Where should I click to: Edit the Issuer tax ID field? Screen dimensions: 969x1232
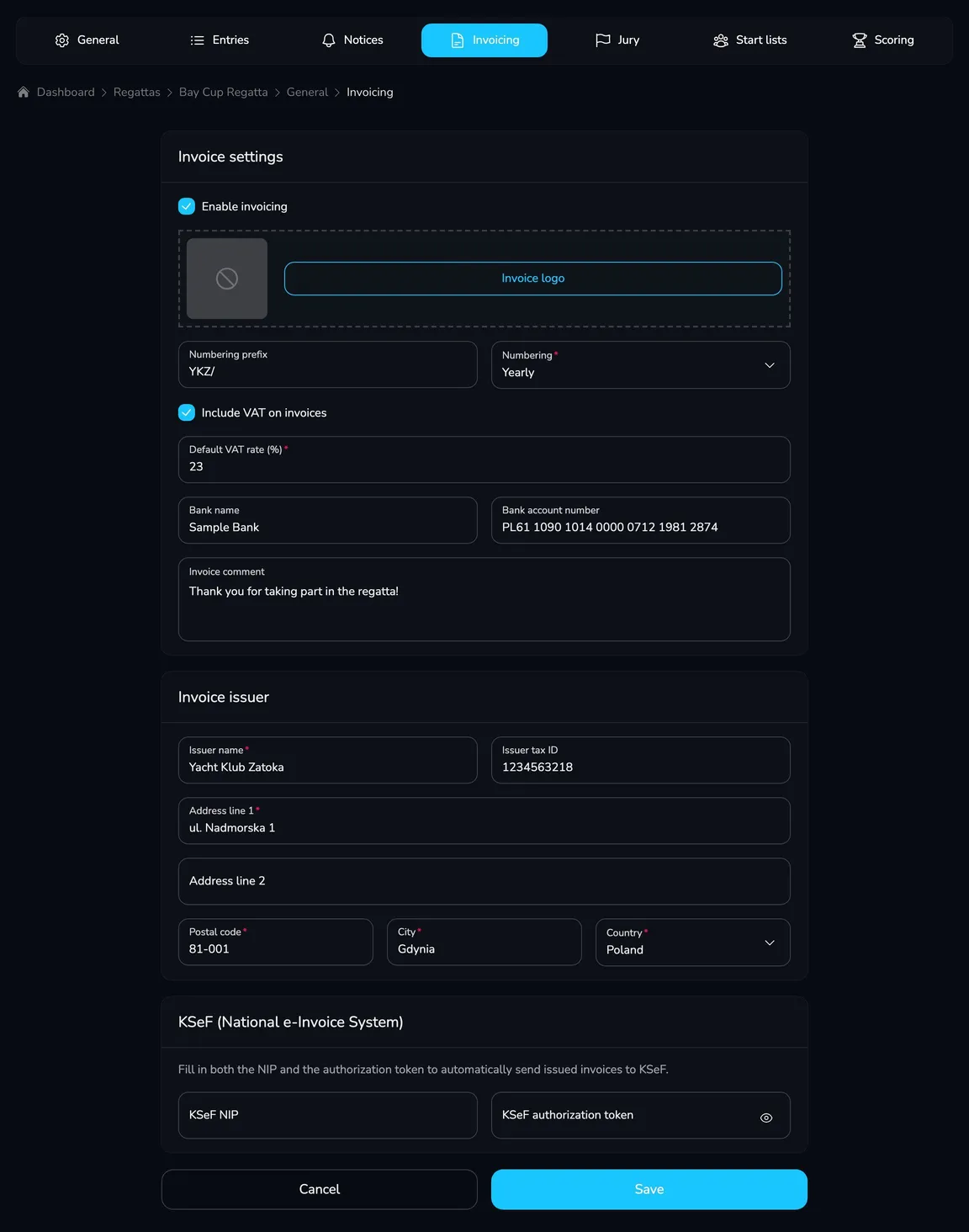[x=641, y=760]
